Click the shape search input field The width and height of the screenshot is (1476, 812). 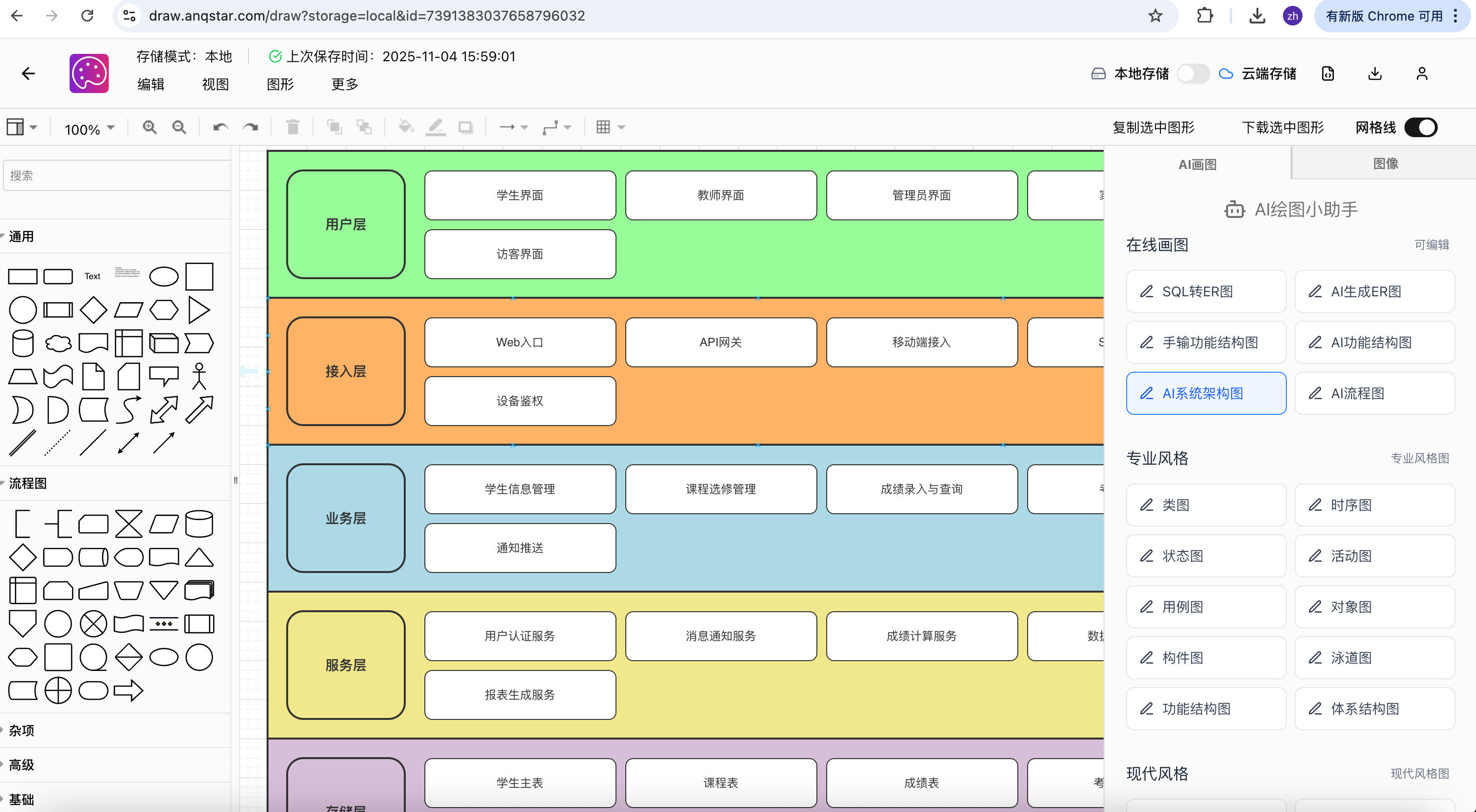(118, 175)
